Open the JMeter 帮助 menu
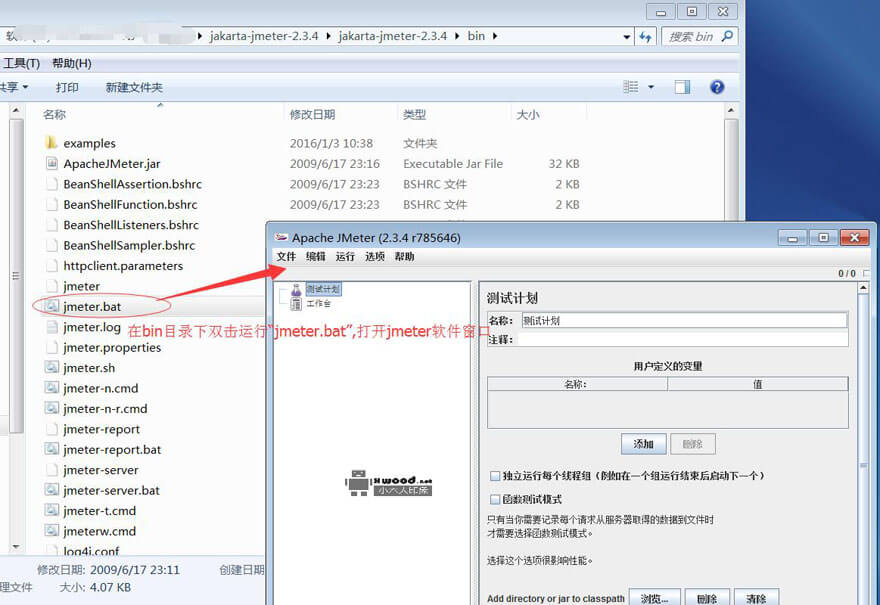Viewport: 880px width, 605px height. tap(404, 256)
